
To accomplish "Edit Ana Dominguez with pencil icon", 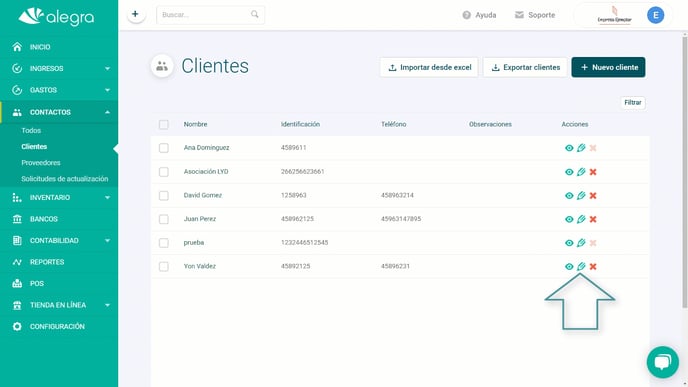I will pos(581,148).
